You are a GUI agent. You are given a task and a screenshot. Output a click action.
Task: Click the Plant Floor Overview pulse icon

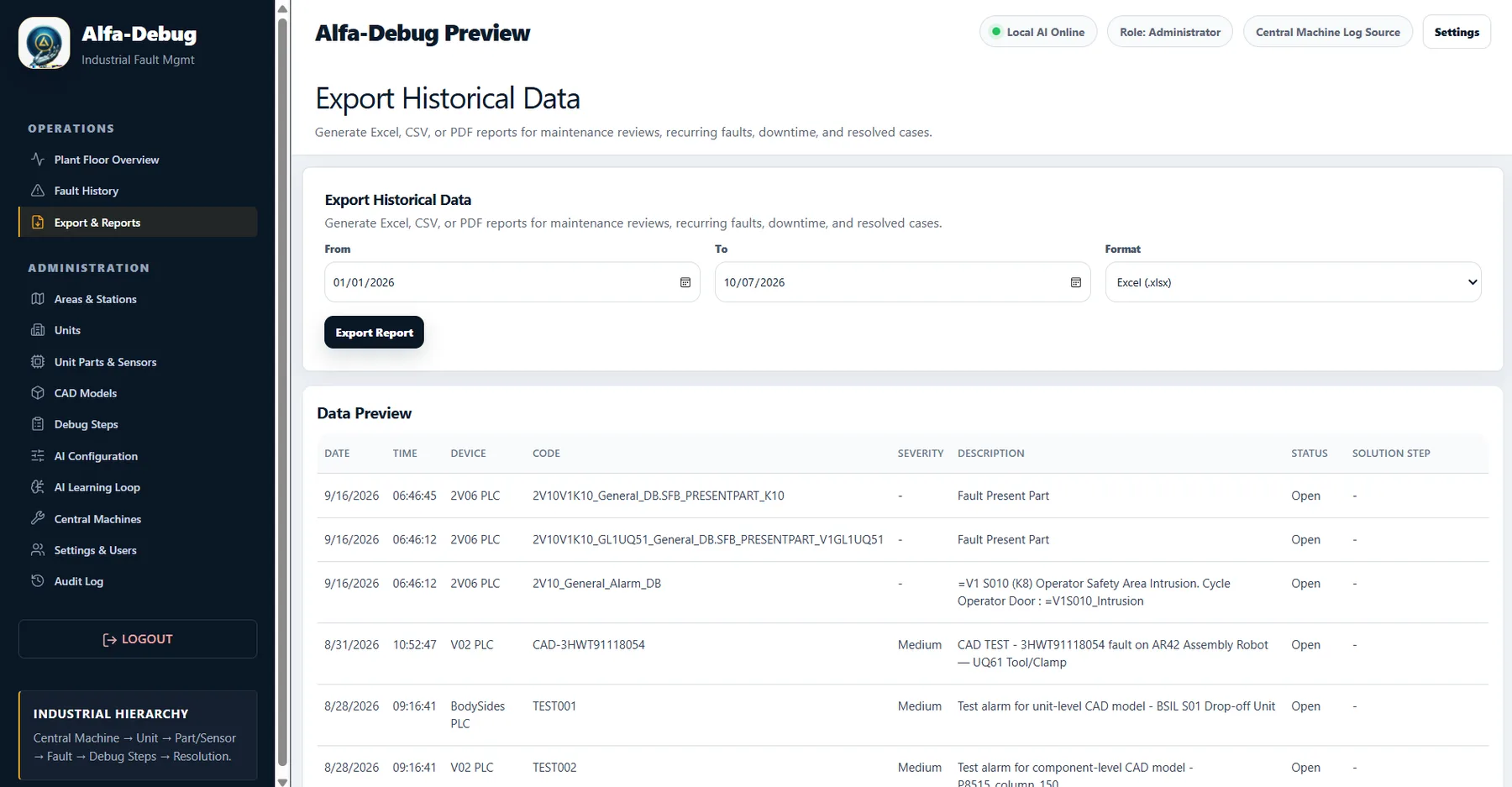[x=38, y=159]
